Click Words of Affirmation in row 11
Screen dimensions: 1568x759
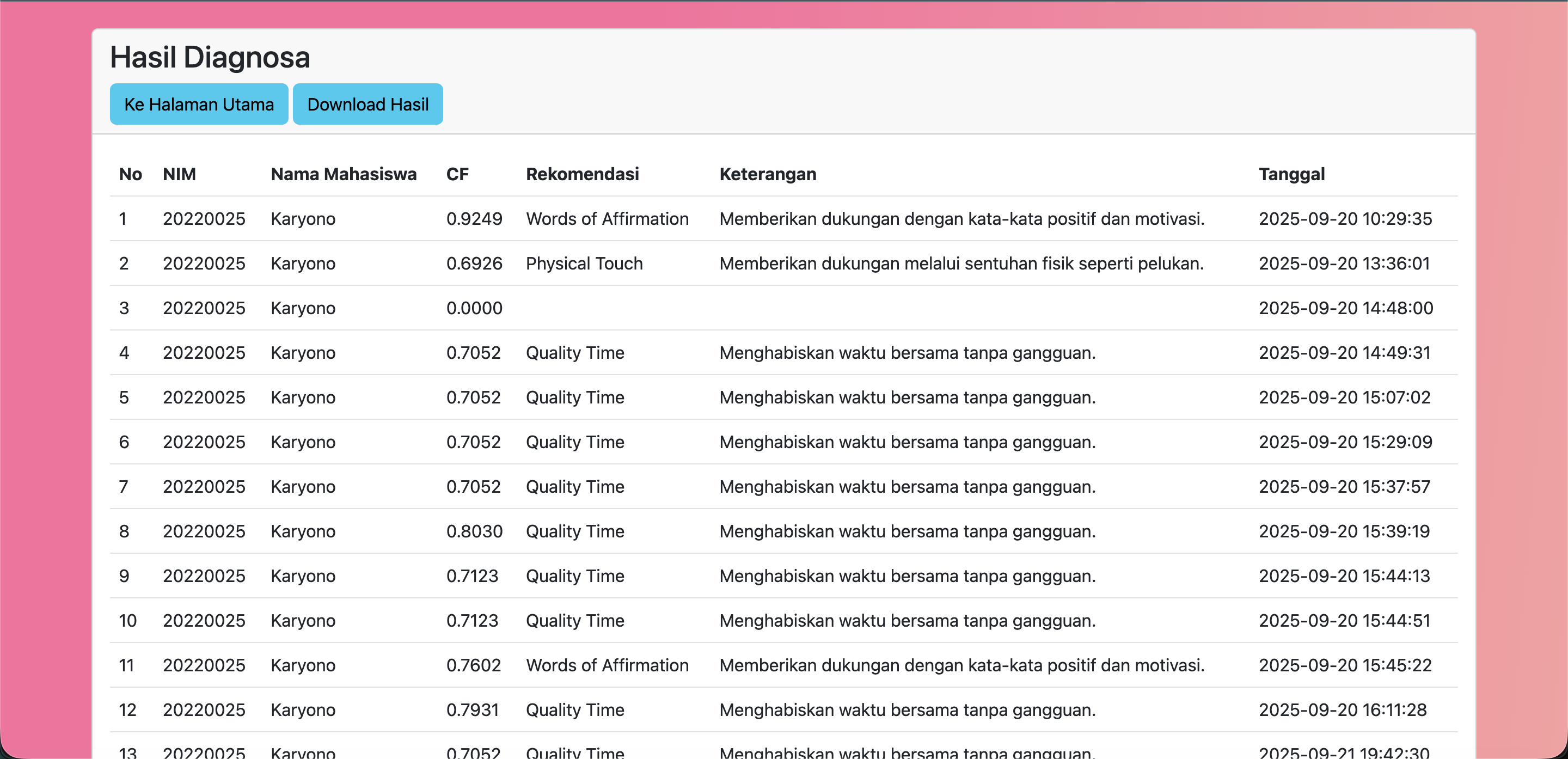607,665
